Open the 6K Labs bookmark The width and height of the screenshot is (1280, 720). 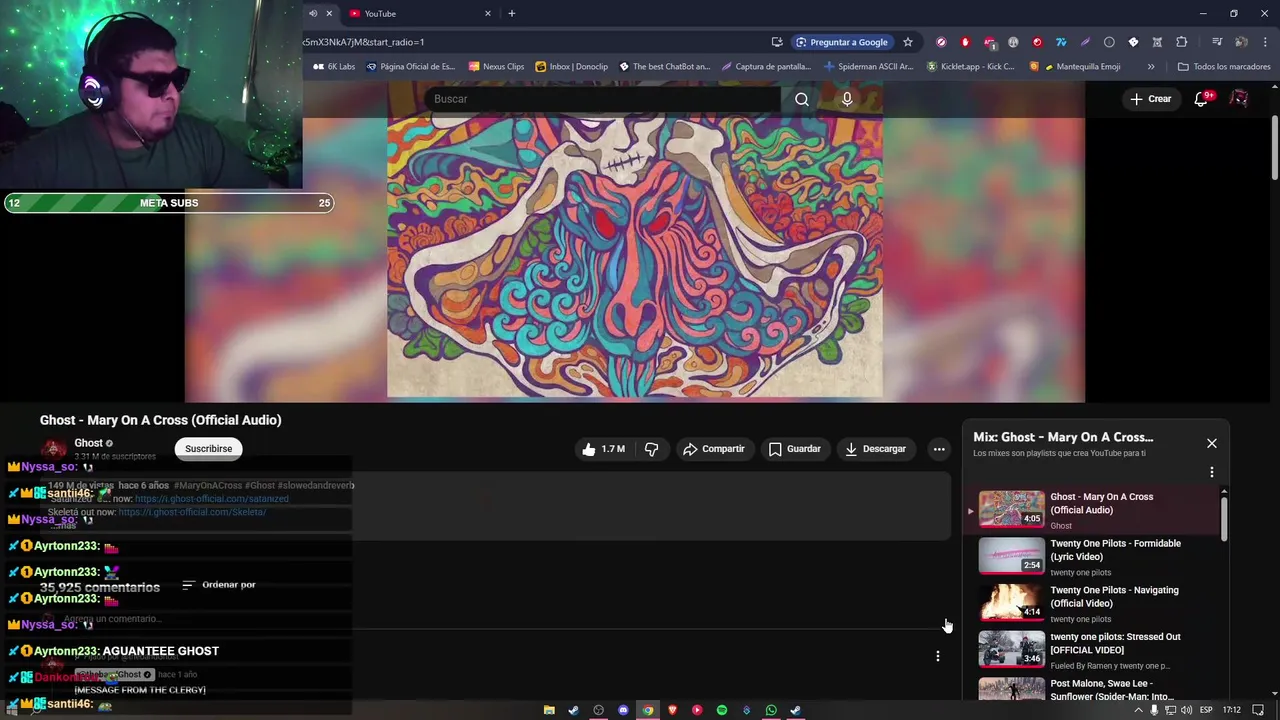coord(334,67)
